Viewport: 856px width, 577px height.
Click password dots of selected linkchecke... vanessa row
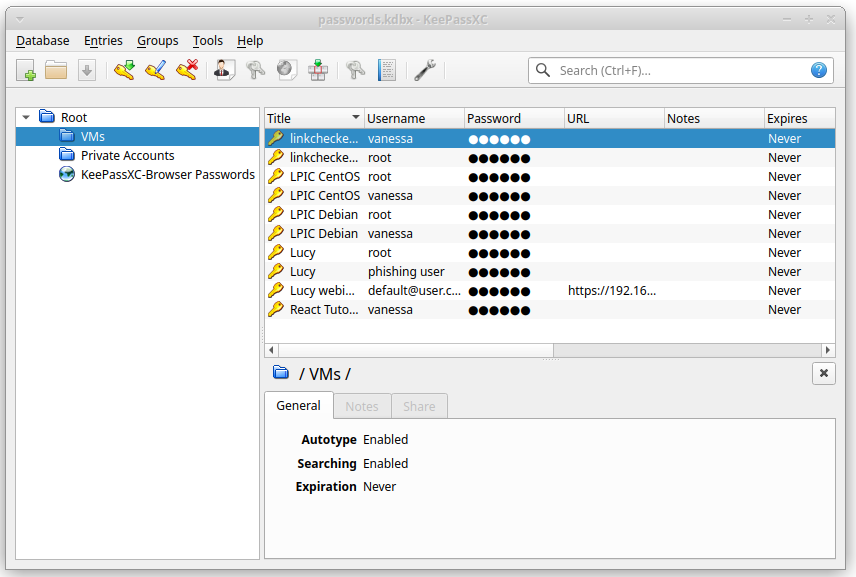[x=500, y=139]
